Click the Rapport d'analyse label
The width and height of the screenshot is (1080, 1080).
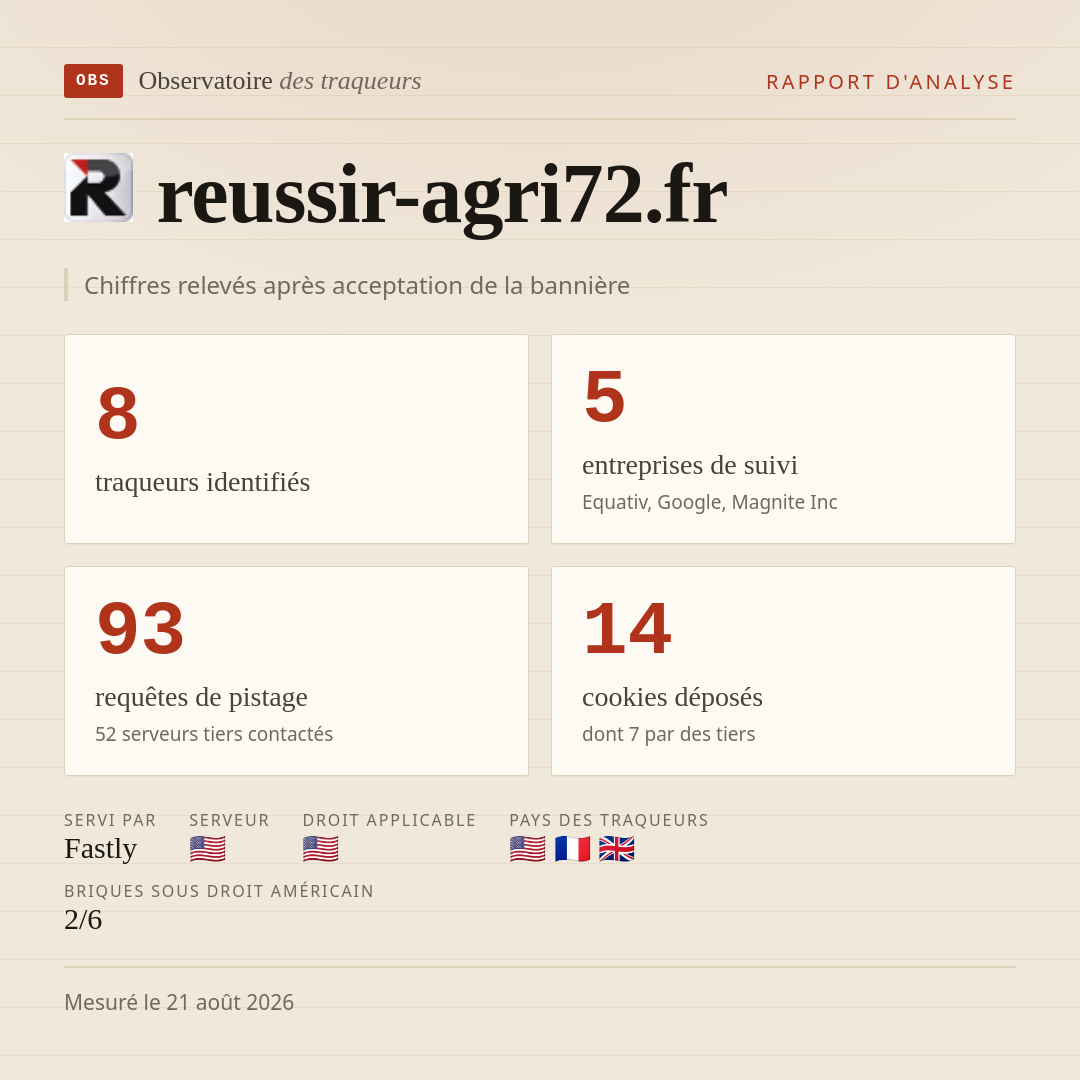coord(891,82)
